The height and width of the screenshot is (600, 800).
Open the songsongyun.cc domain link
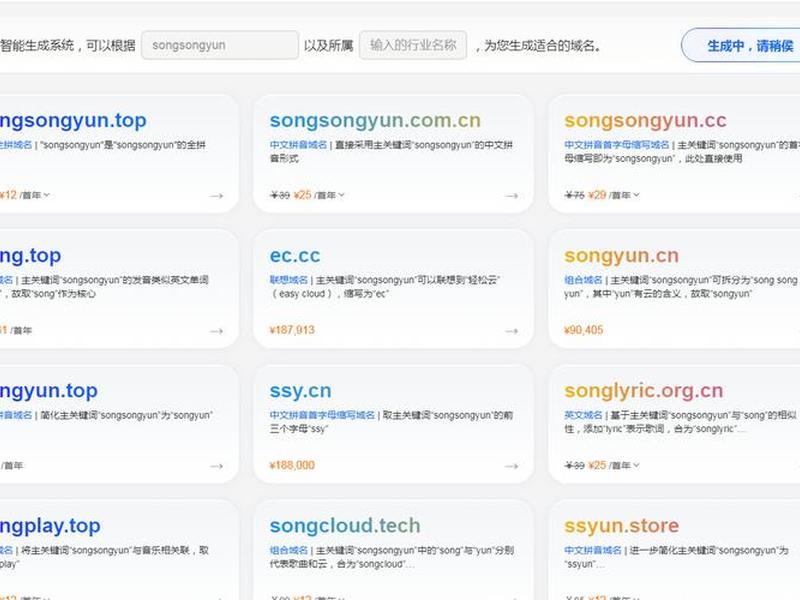(645, 120)
